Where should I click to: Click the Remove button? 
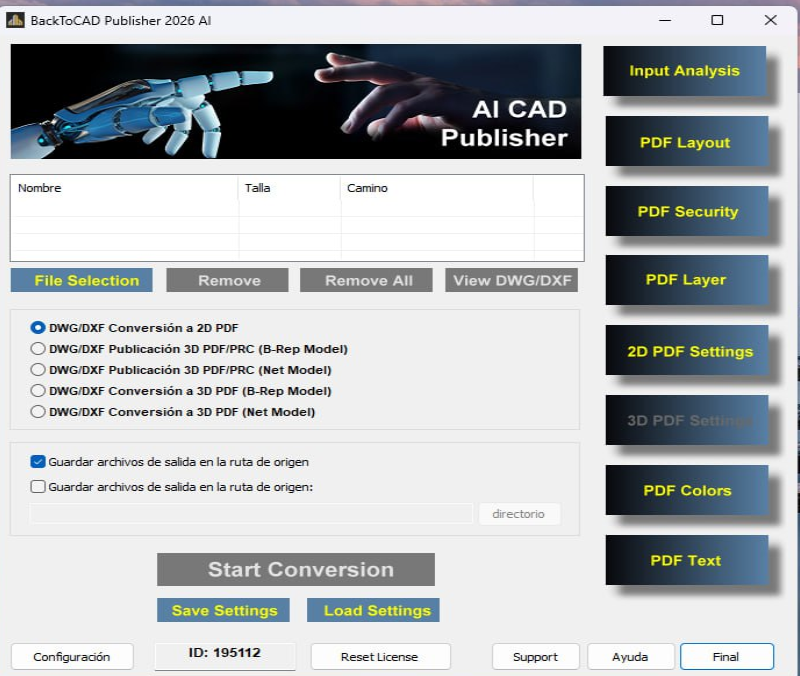tap(228, 280)
